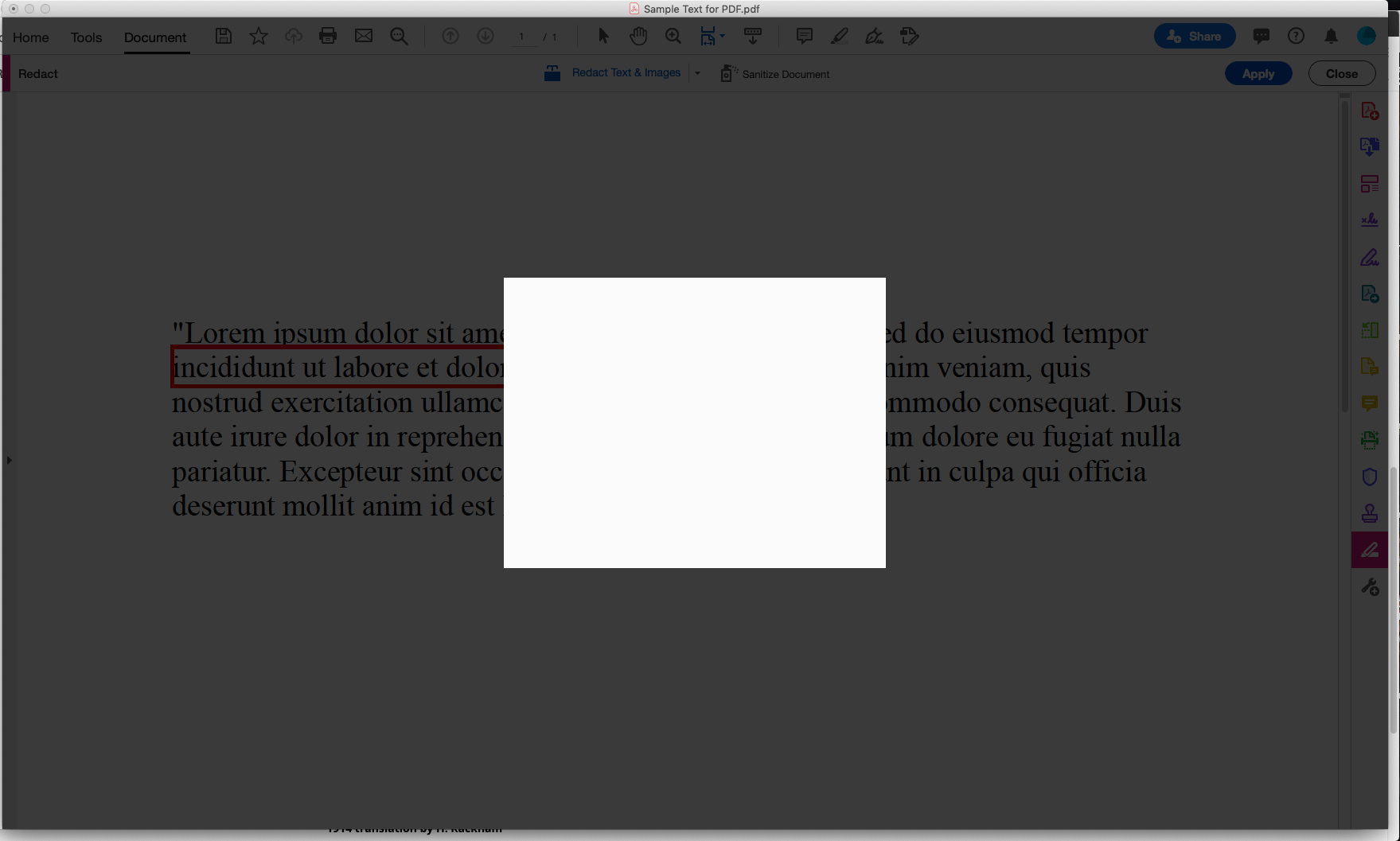Expand the Redact Text & Images dropdown

click(x=697, y=72)
